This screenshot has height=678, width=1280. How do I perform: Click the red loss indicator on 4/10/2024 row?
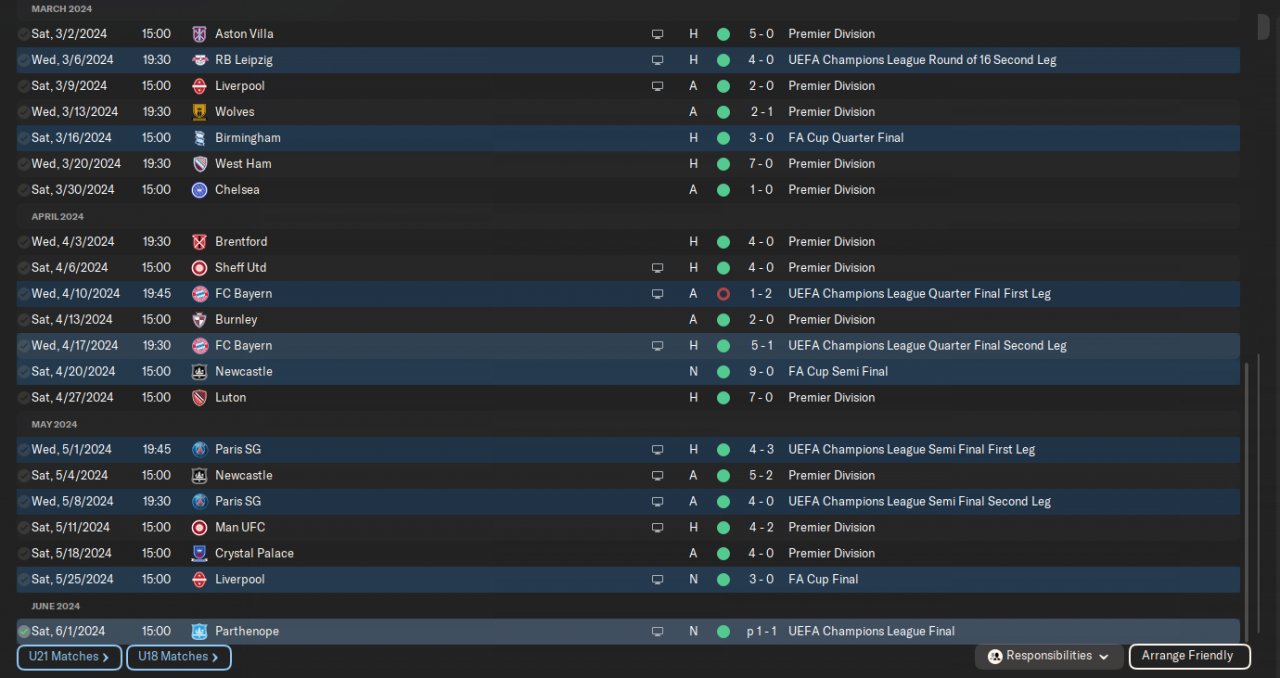[x=723, y=294]
